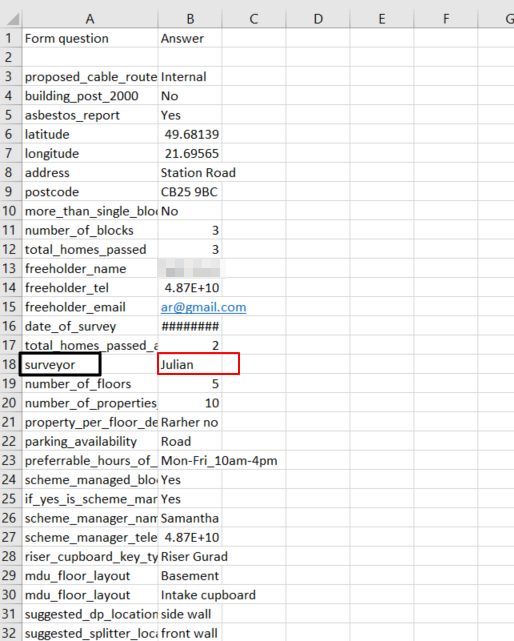Screen dimensions: 514x641
Task: Select the 'suggested_dp_location' cell
Action: [x=90, y=614]
